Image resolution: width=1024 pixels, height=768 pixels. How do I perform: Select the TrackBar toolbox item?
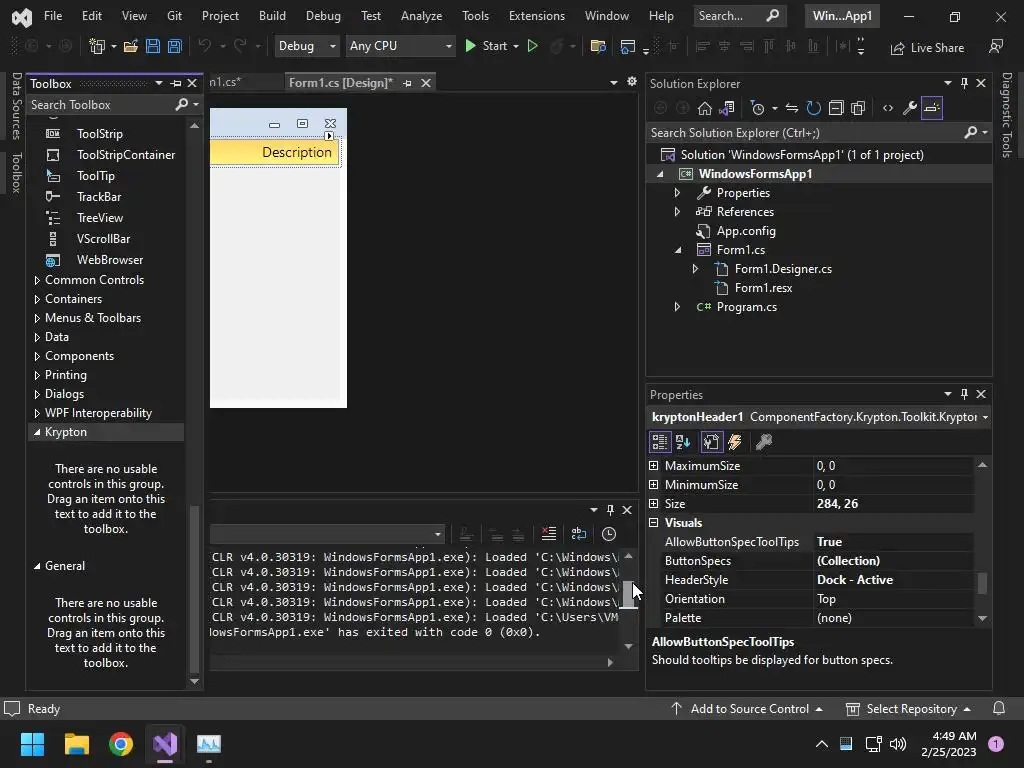(99, 197)
